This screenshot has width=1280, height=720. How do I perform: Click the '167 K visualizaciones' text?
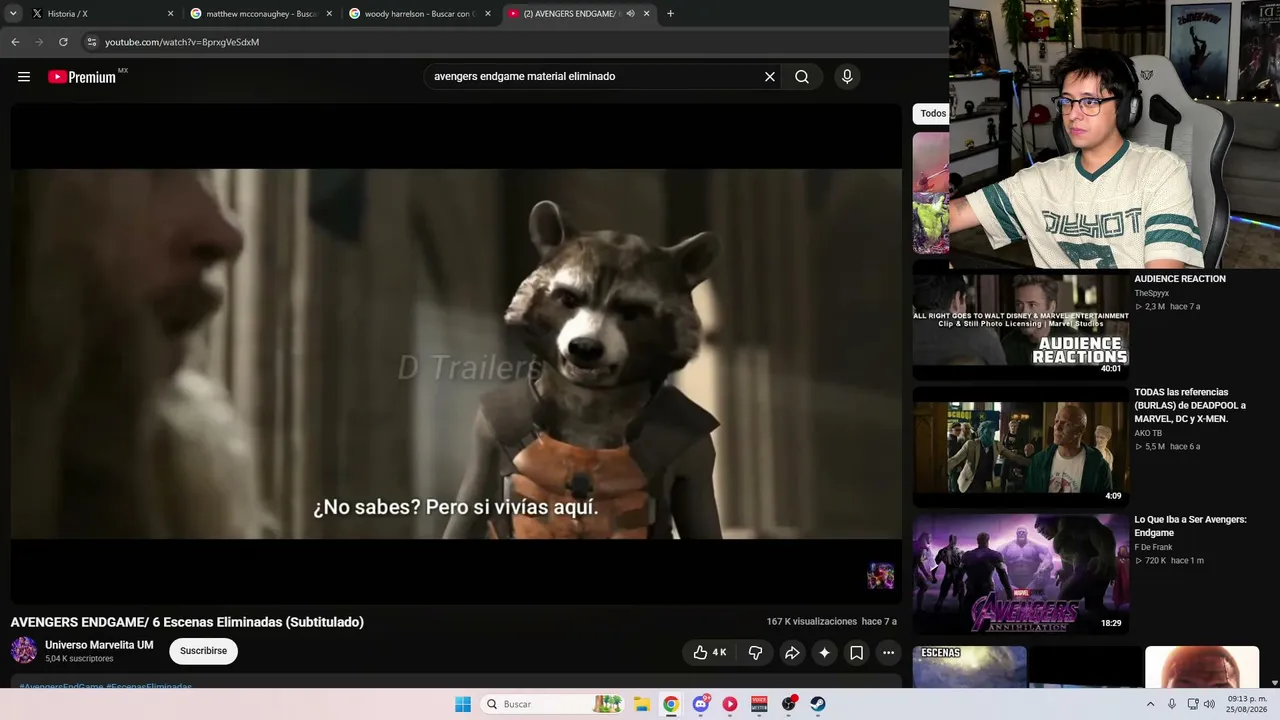coord(811,622)
